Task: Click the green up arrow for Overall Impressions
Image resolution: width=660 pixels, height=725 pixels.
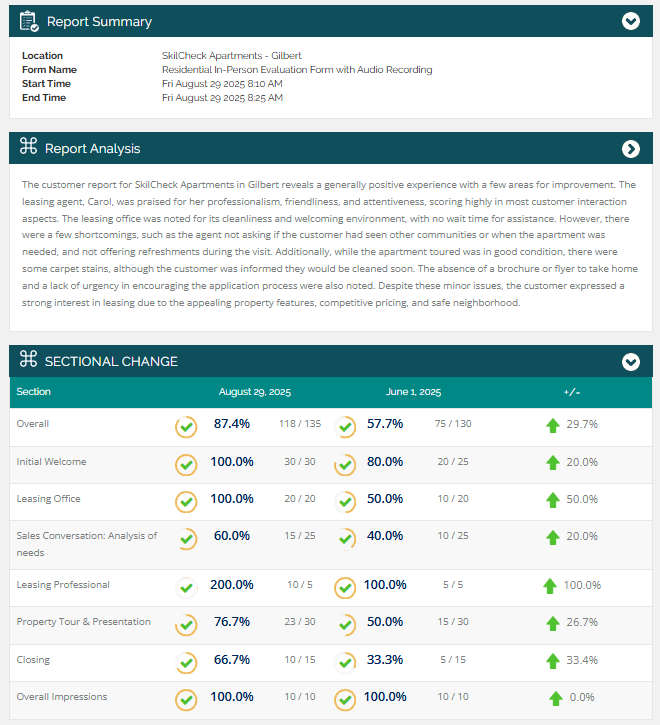Action: [x=555, y=698]
